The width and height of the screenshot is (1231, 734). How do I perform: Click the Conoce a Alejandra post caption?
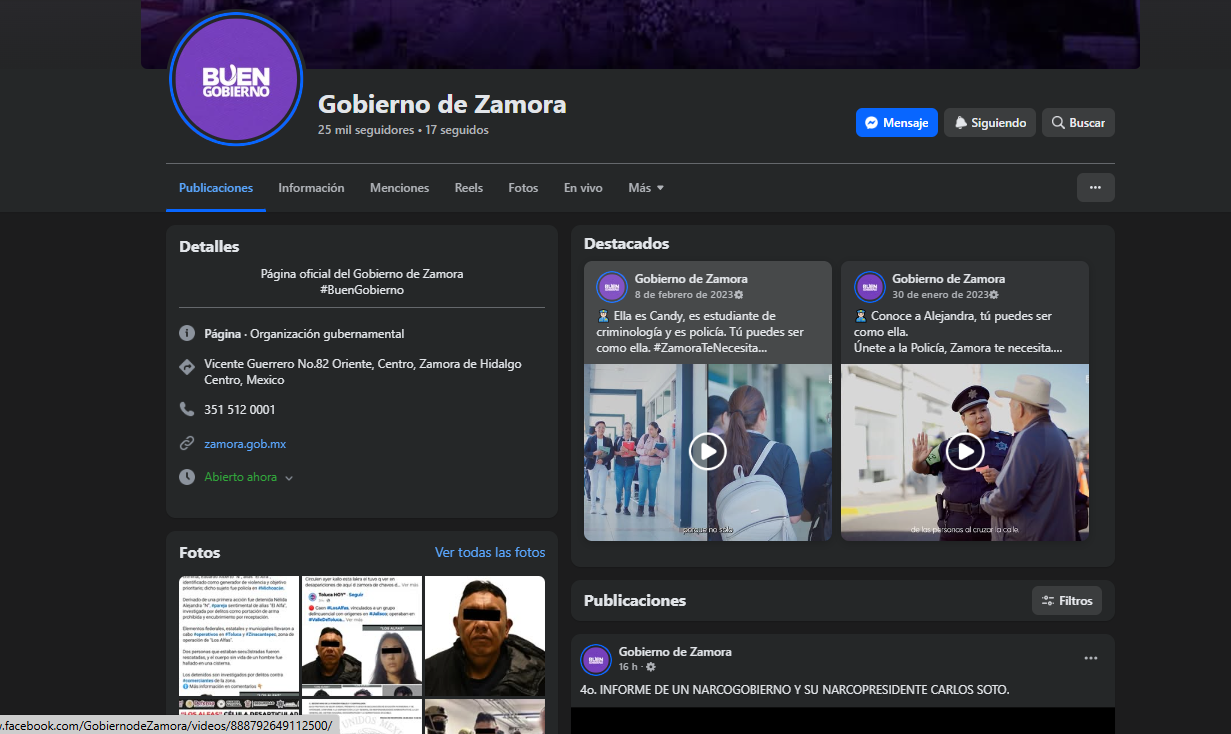(x=958, y=332)
